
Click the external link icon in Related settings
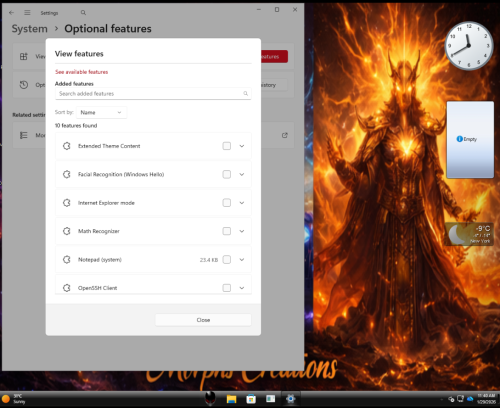[285, 135]
